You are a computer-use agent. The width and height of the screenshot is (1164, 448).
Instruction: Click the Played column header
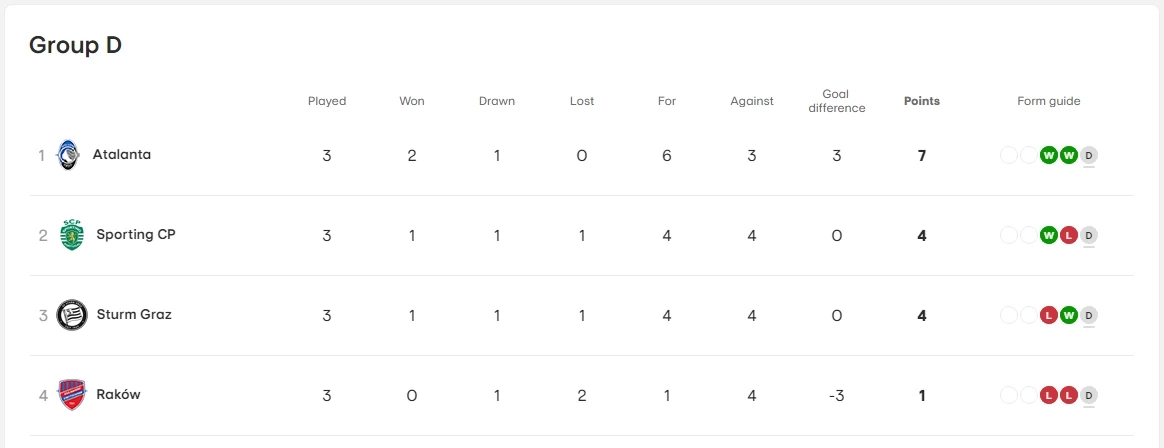click(x=327, y=101)
